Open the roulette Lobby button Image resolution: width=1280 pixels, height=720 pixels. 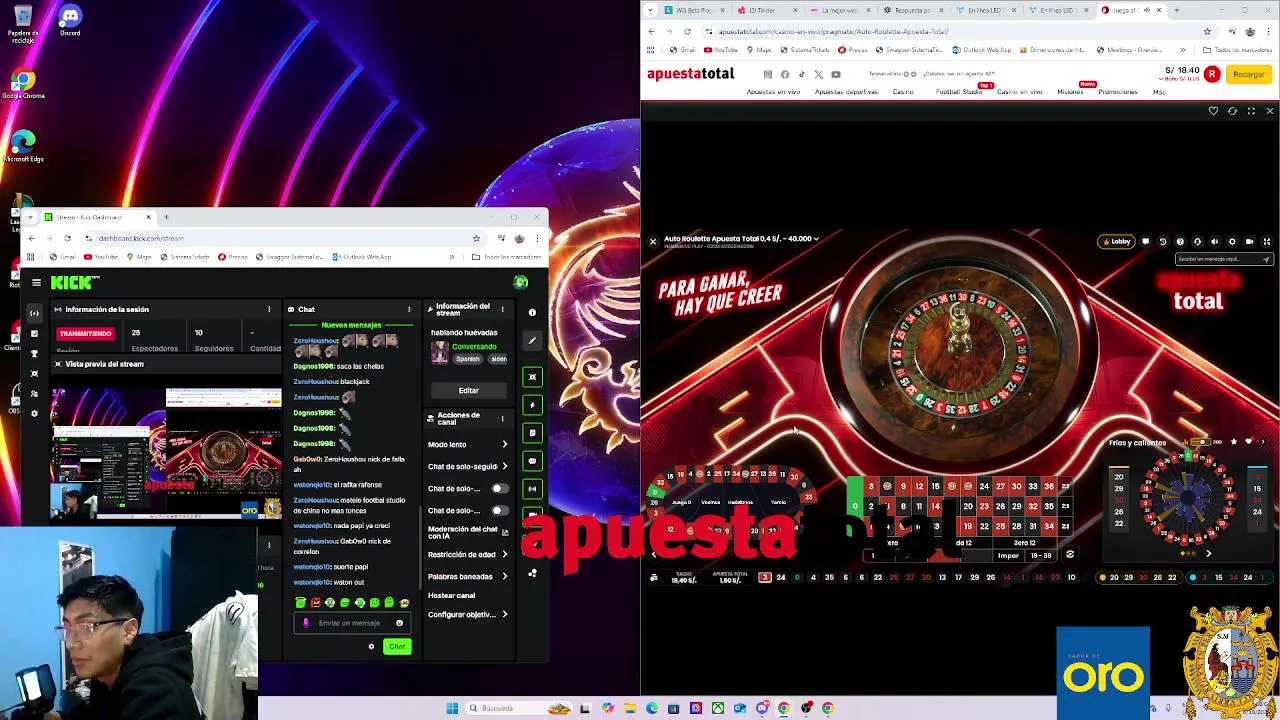tap(1116, 241)
